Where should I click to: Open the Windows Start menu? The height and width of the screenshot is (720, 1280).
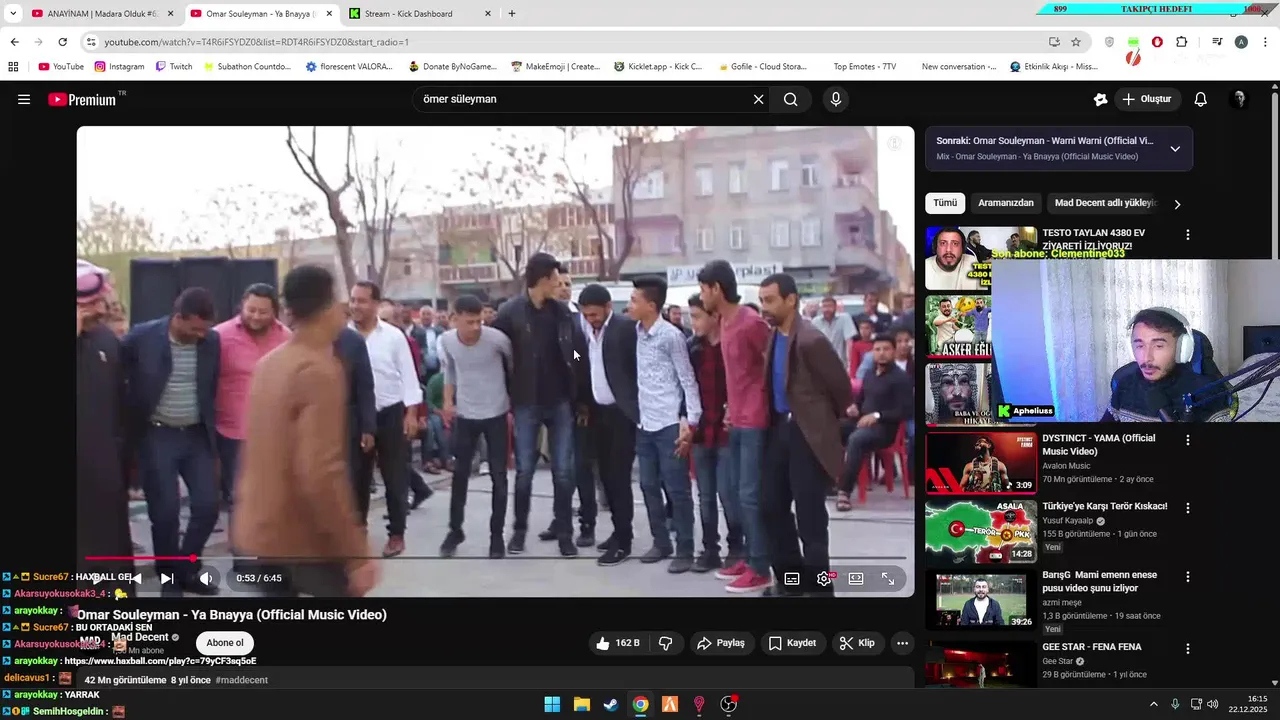552,704
